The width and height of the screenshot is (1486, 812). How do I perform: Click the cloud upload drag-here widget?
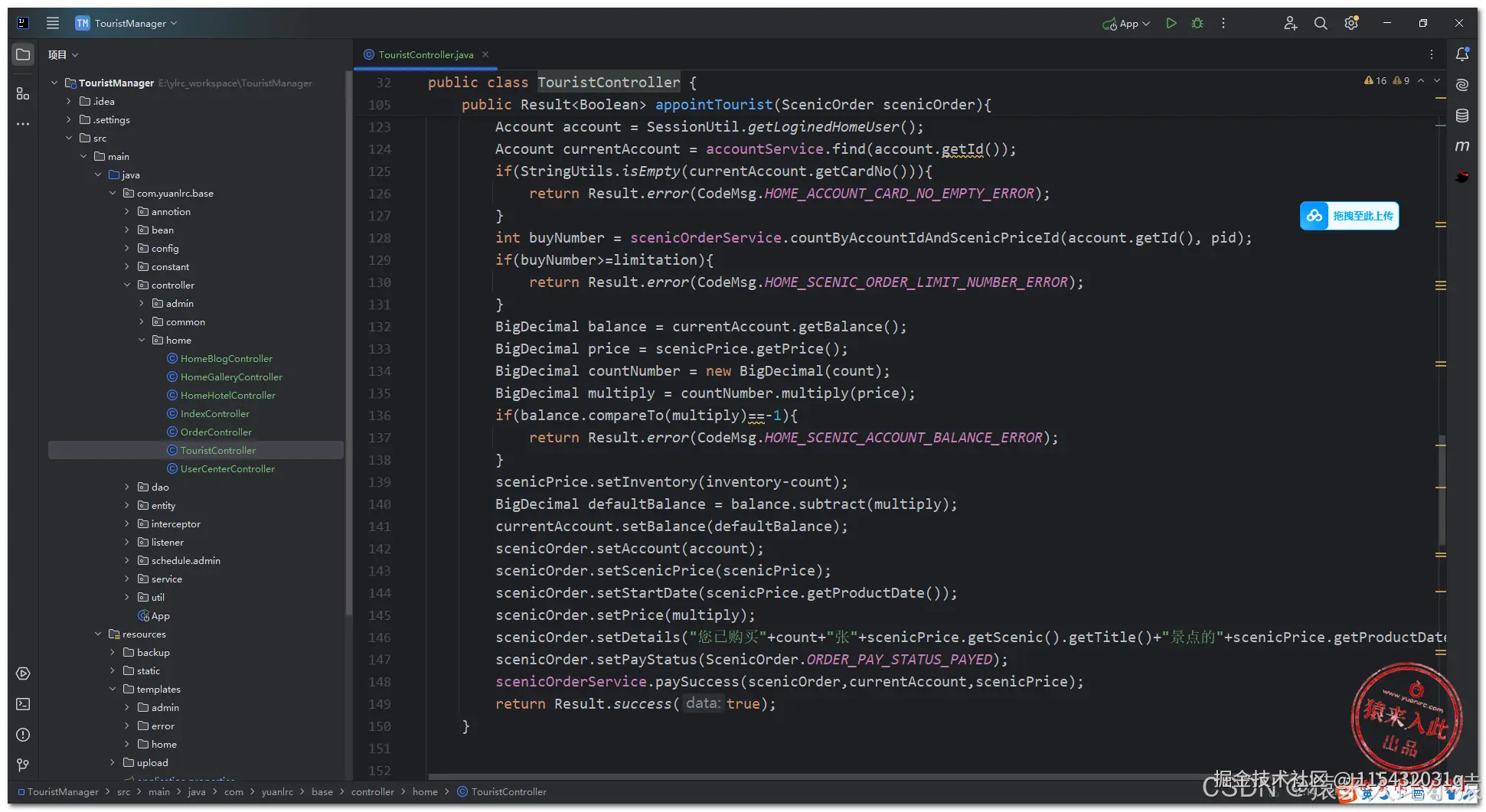point(1350,216)
